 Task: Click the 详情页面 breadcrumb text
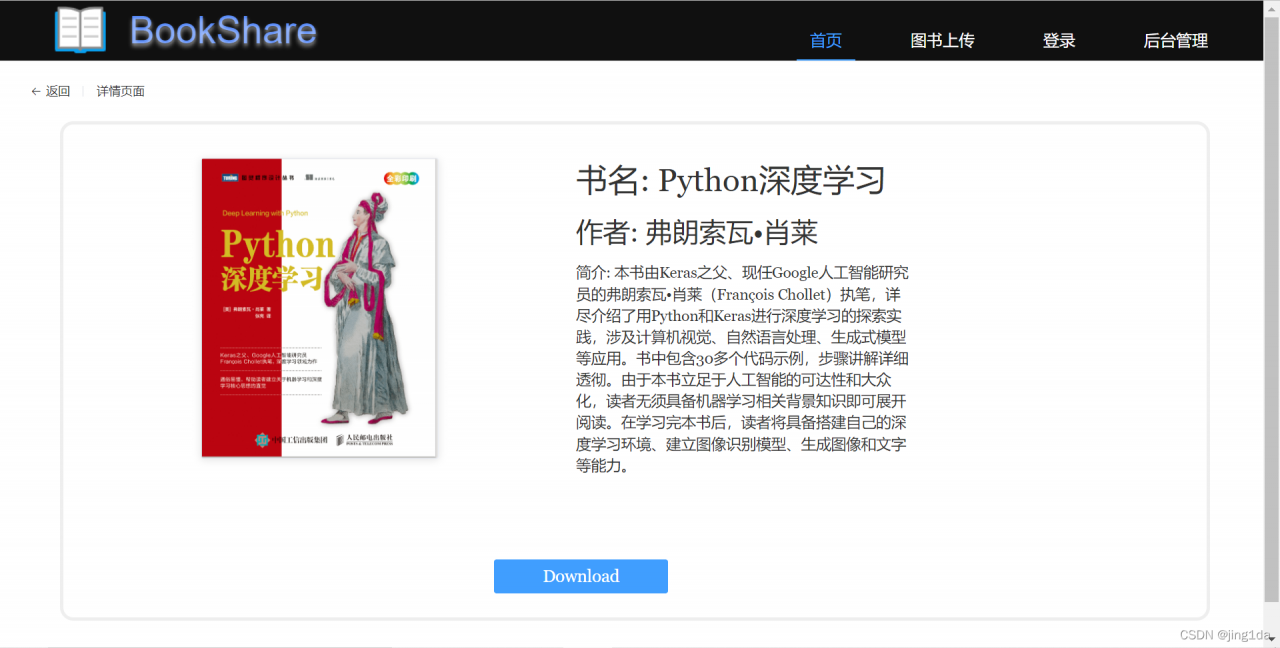point(121,91)
